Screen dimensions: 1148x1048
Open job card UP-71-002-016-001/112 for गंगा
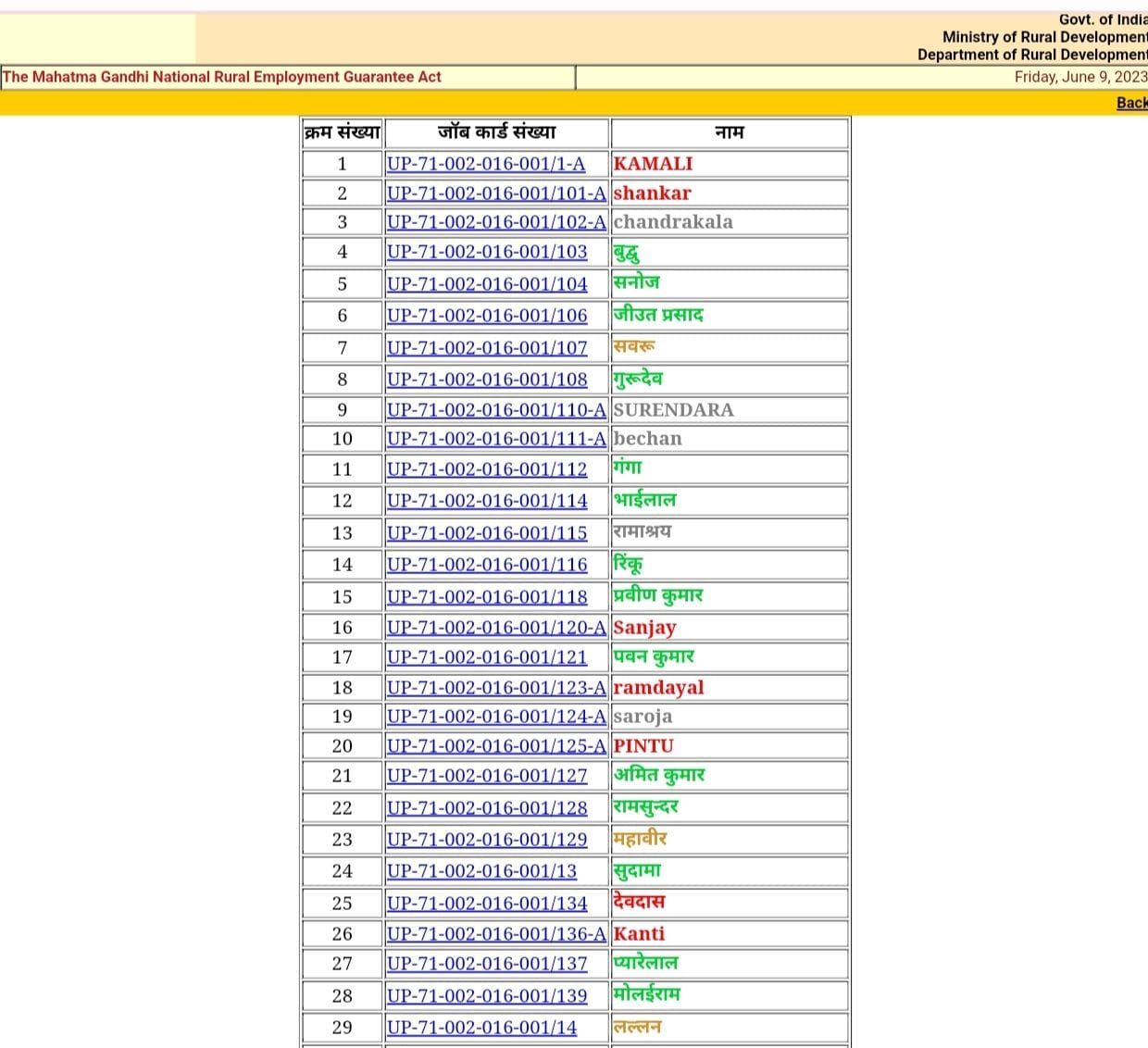487,469
